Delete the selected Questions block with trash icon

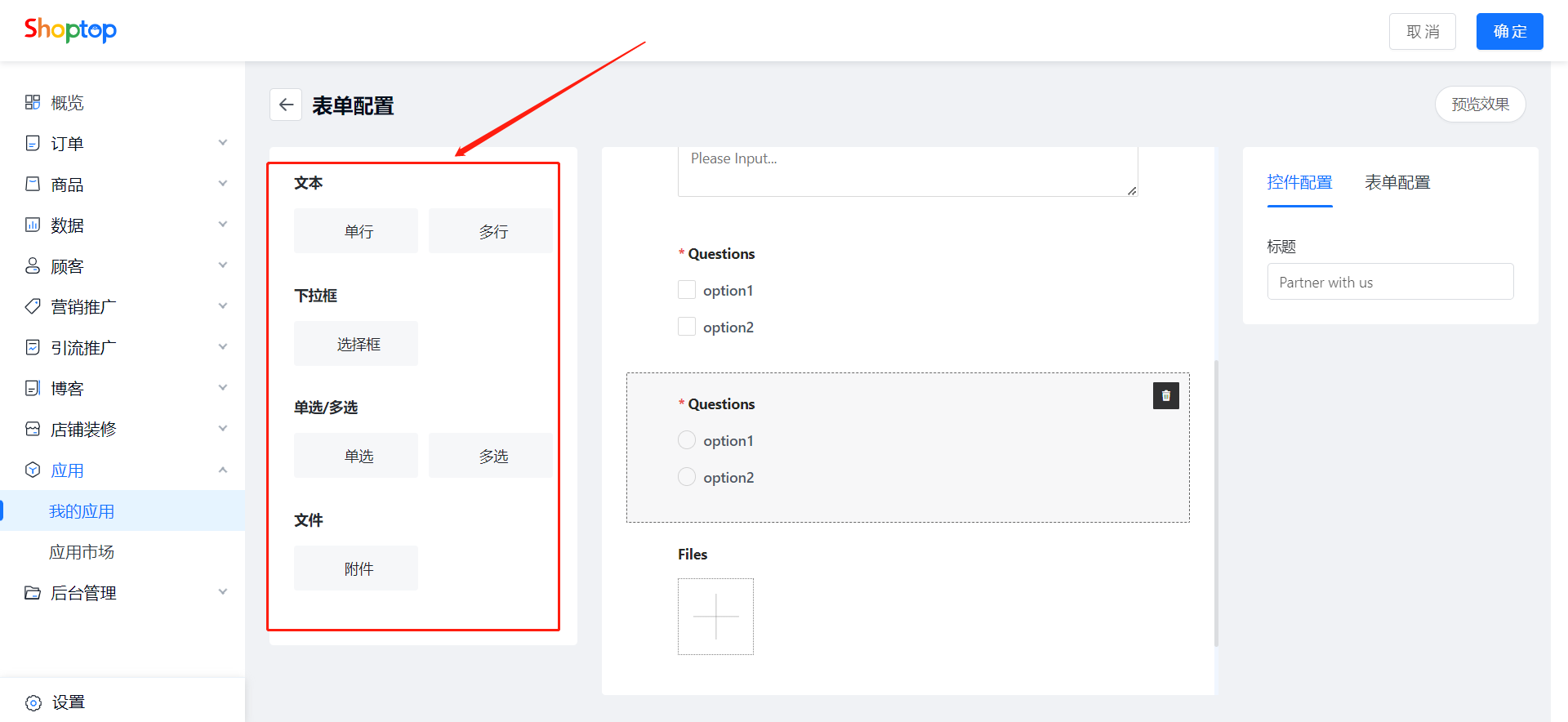coord(1165,395)
